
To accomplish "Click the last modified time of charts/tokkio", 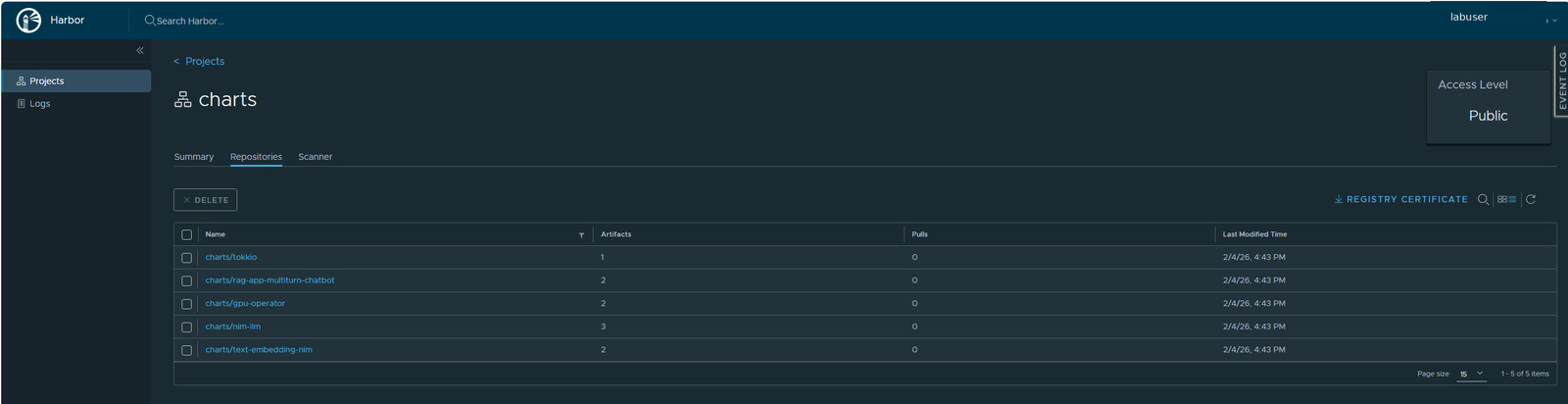I will point(1253,257).
